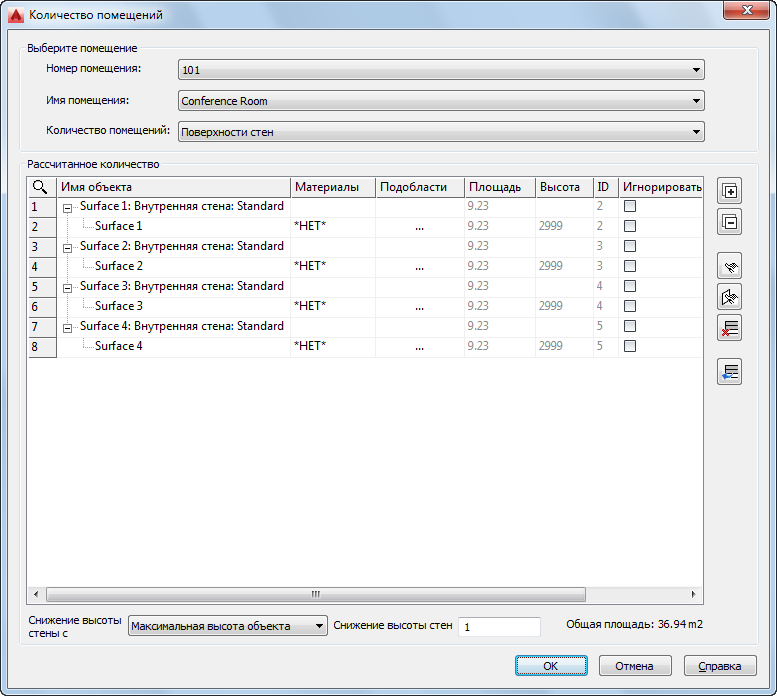Select 'Surface 3: Внутренняя стена: Standard' row

click(x=182, y=286)
